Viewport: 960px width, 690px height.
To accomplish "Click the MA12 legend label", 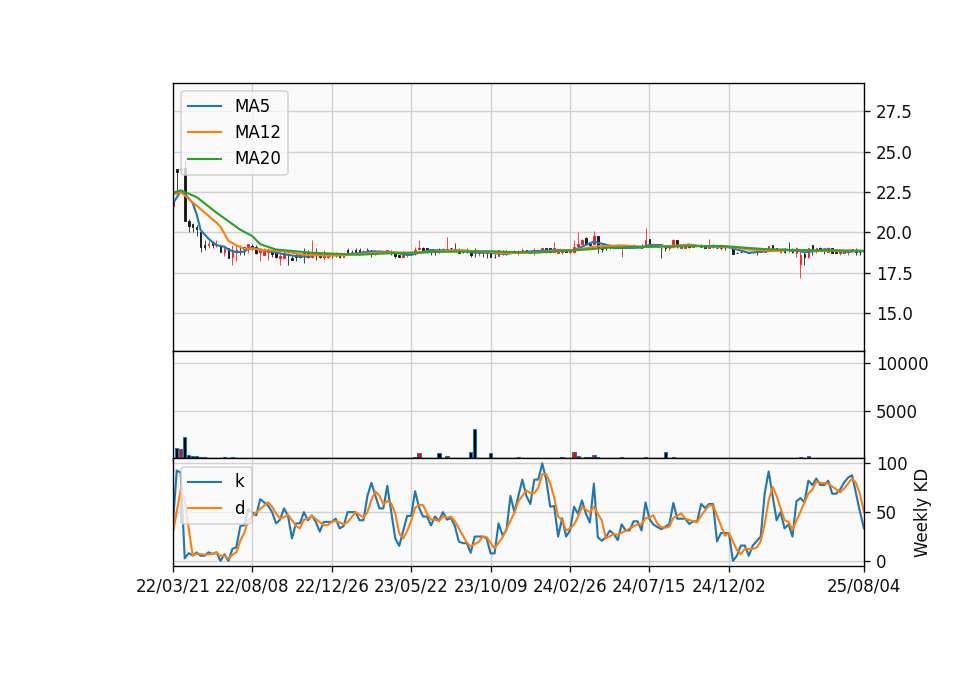I will (258, 132).
